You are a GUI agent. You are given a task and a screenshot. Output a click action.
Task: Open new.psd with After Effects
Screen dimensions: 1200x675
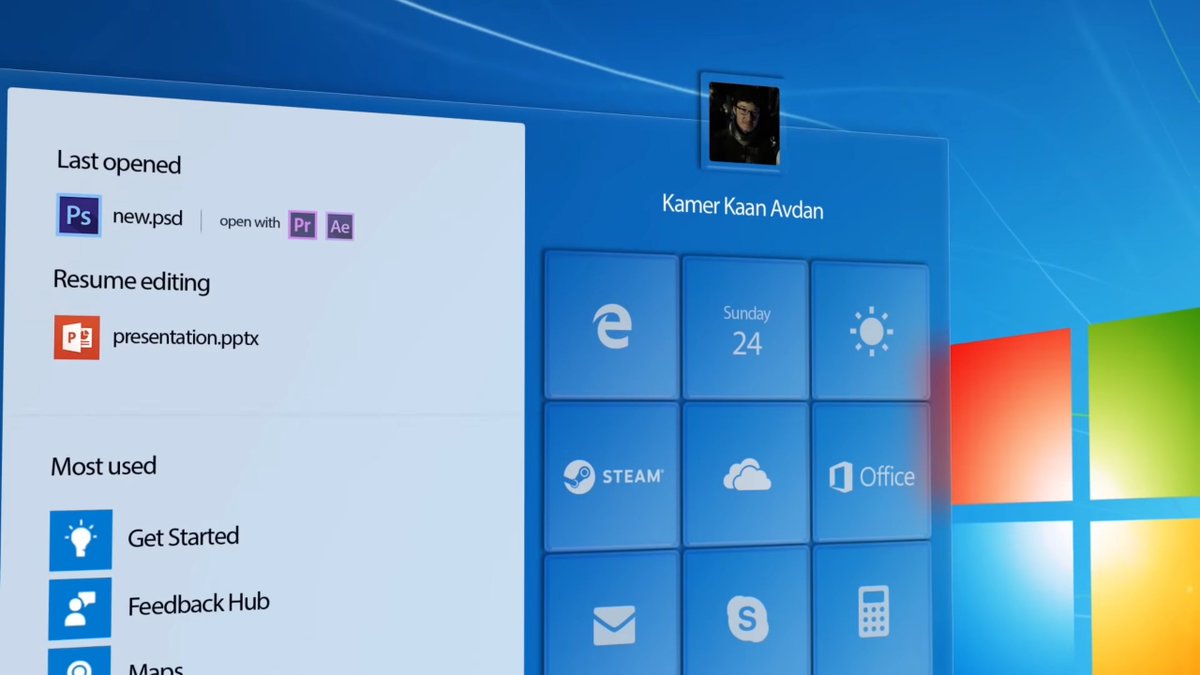coord(340,227)
